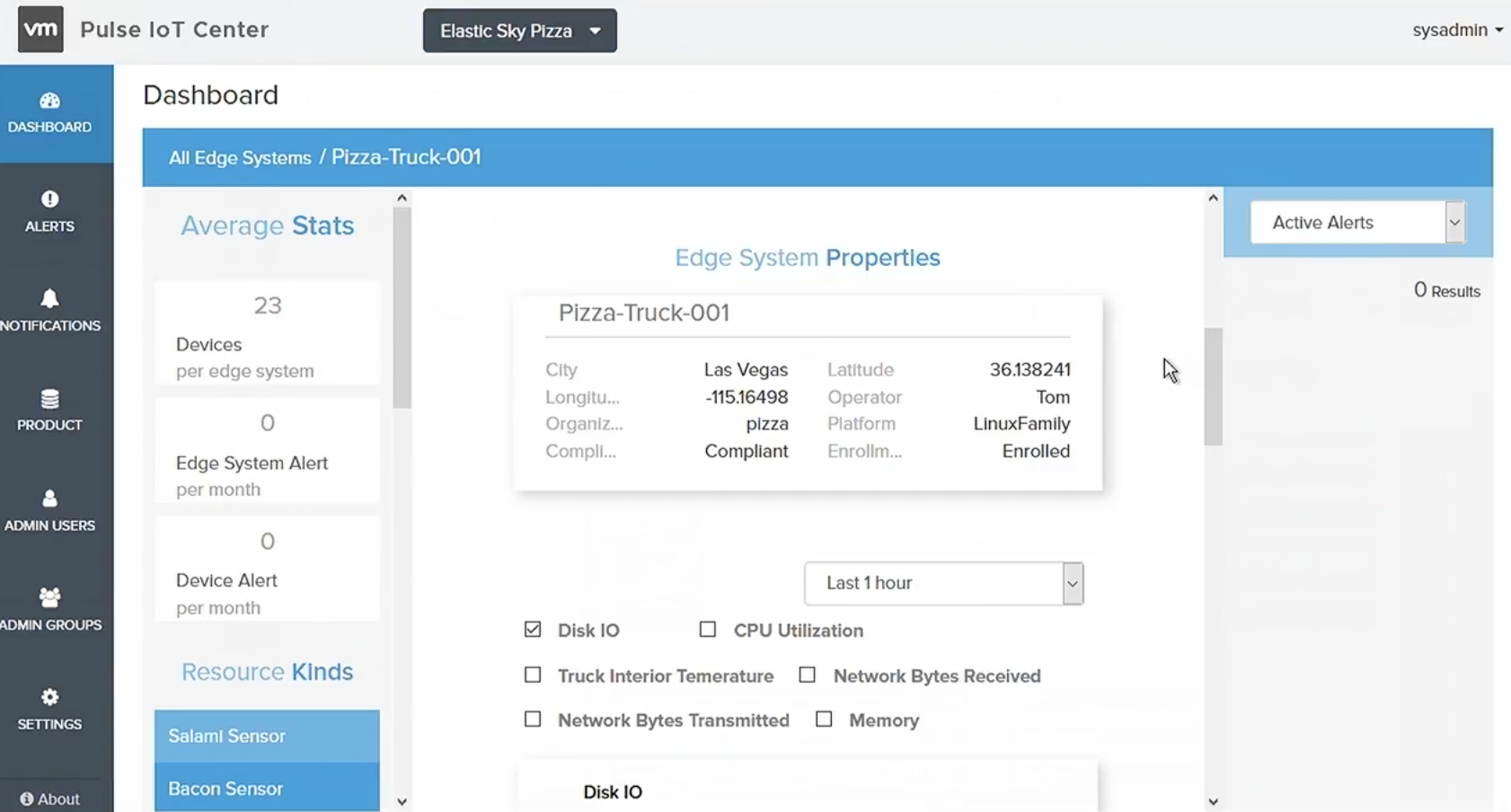Screen dimensions: 1511x812
Task: Click the Average Stats heading
Action: 267,225
